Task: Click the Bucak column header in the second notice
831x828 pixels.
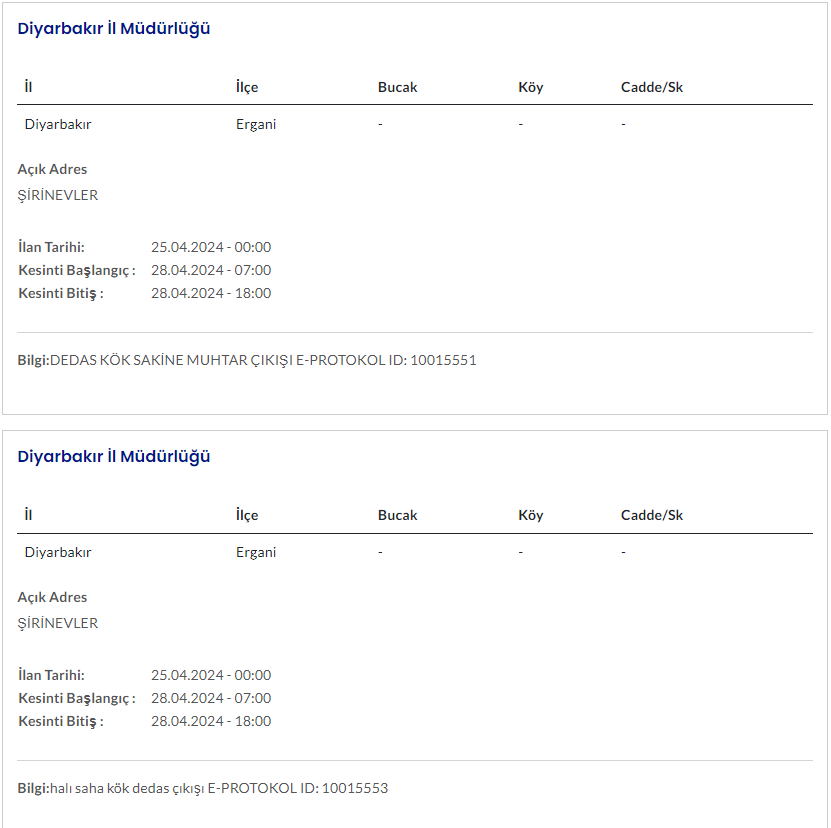Action: click(397, 515)
